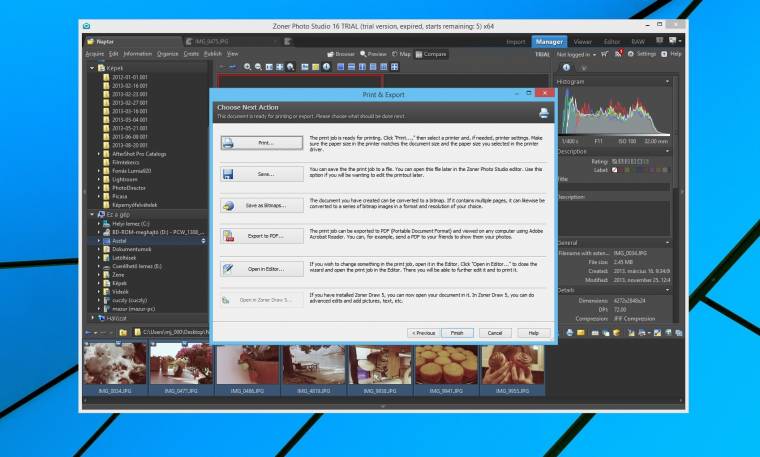Open notifications icon with red badge
This screenshot has height=457, width=760.
618,54
